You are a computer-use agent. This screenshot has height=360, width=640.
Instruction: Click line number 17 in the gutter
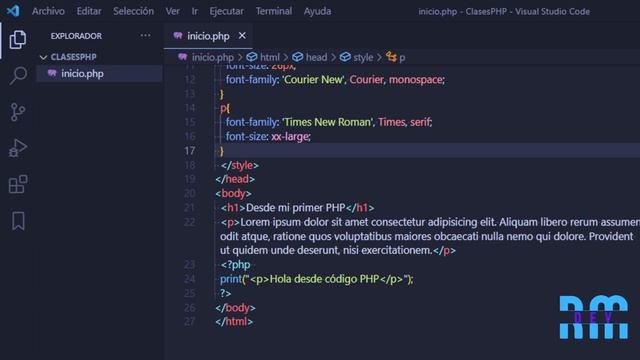coord(189,151)
